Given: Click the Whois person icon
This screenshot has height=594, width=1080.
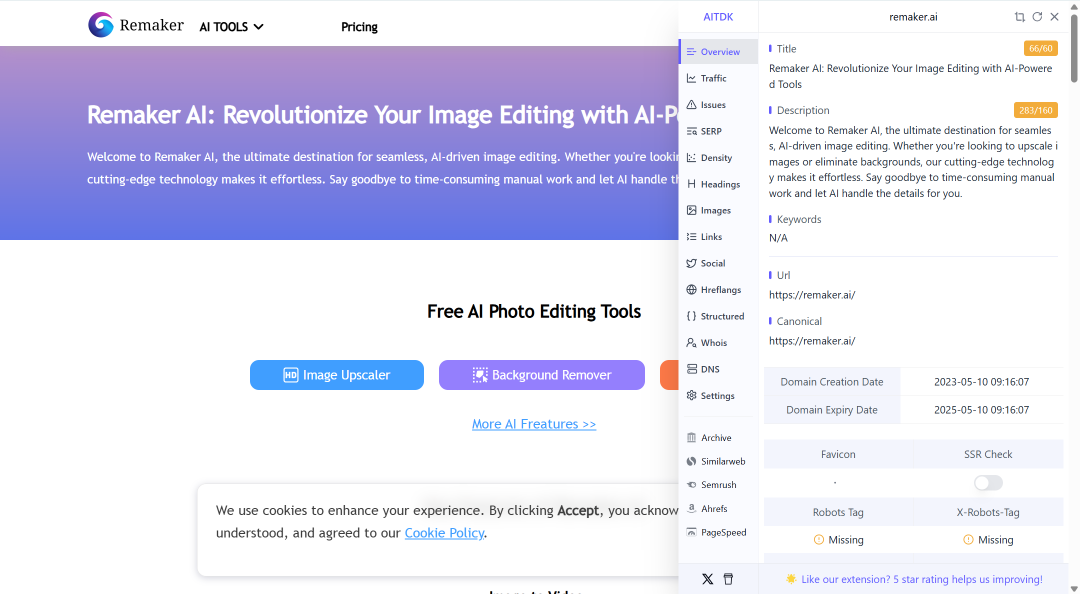Looking at the screenshot, I should click(x=692, y=342).
